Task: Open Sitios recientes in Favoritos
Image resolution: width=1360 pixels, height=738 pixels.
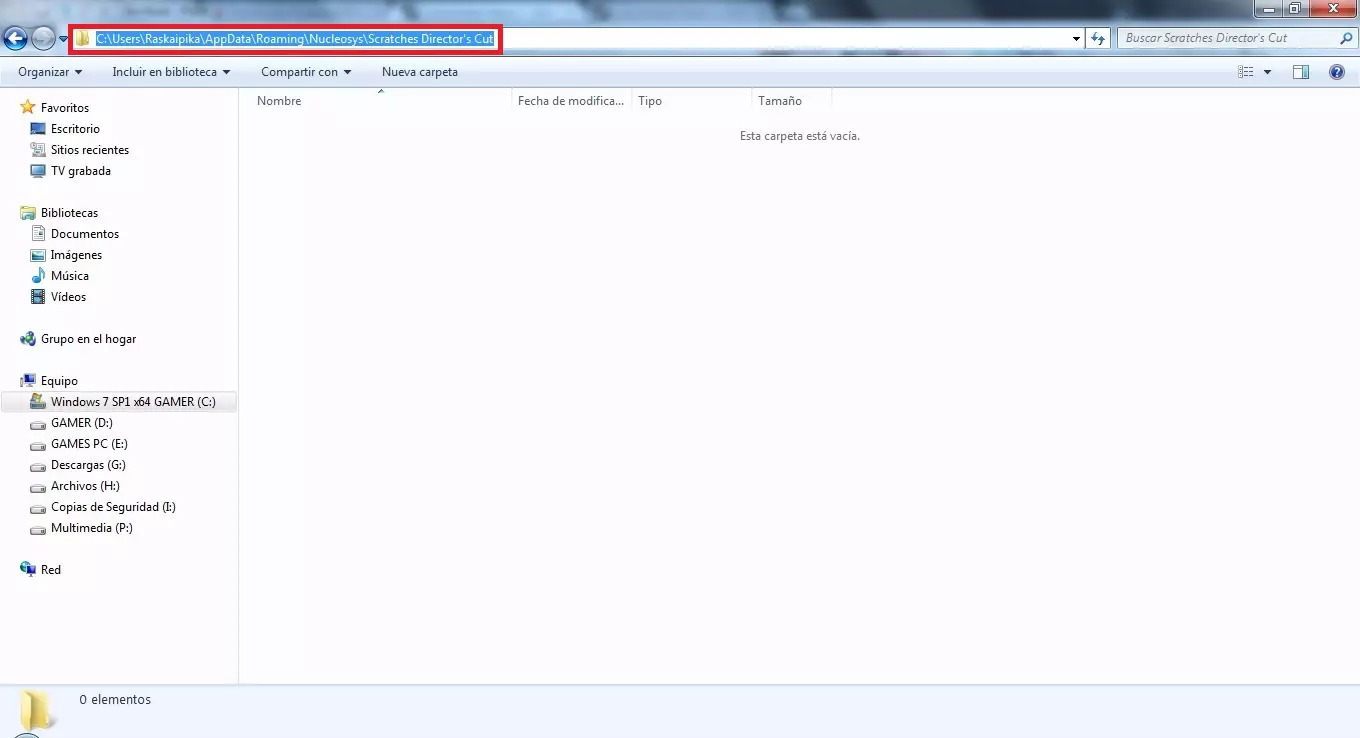Action: point(90,150)
